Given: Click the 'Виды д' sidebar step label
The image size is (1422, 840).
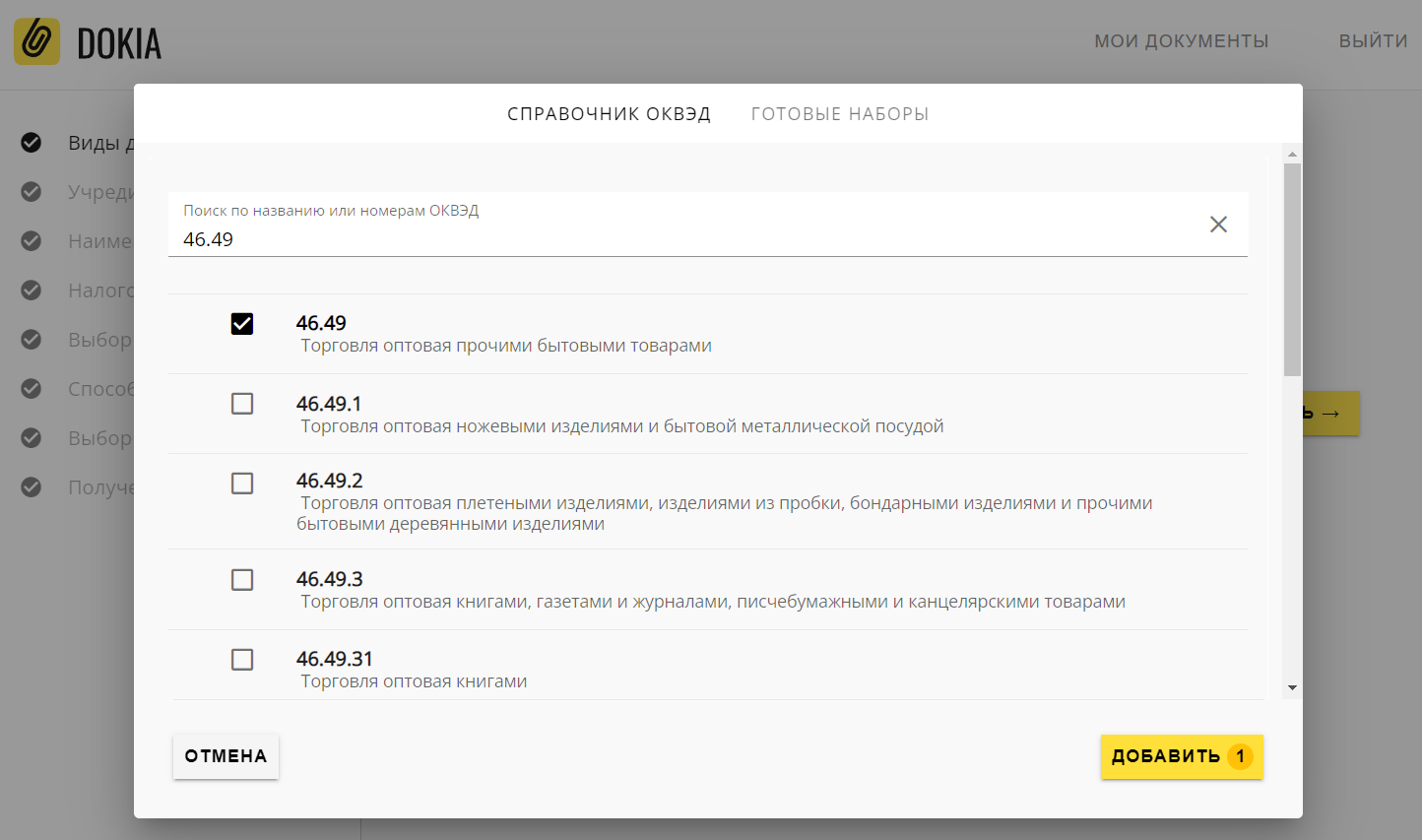Looking at the screenshot, I should click(100, 143).
